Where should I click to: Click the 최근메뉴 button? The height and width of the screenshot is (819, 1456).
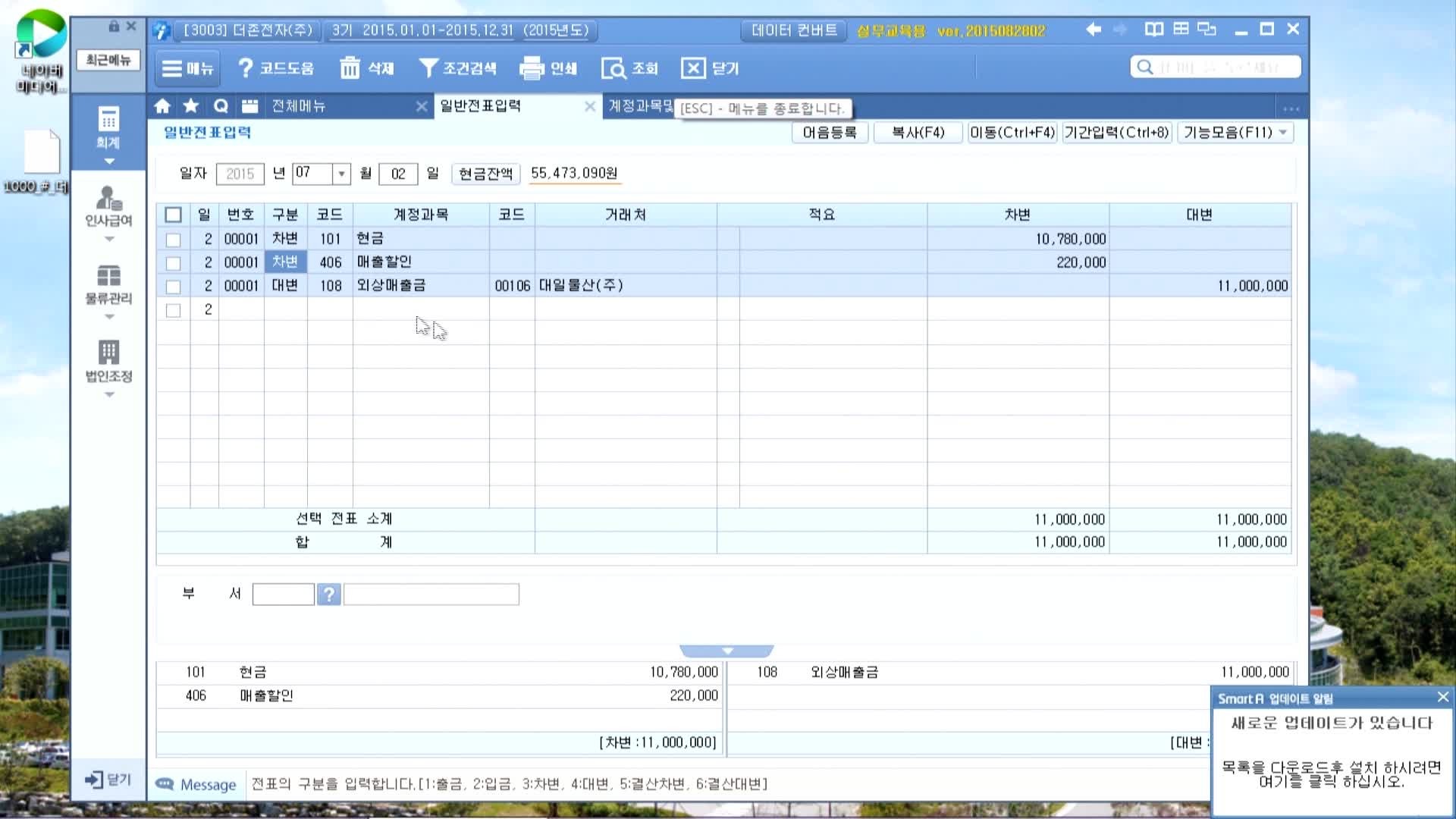[x=108, y=60]
